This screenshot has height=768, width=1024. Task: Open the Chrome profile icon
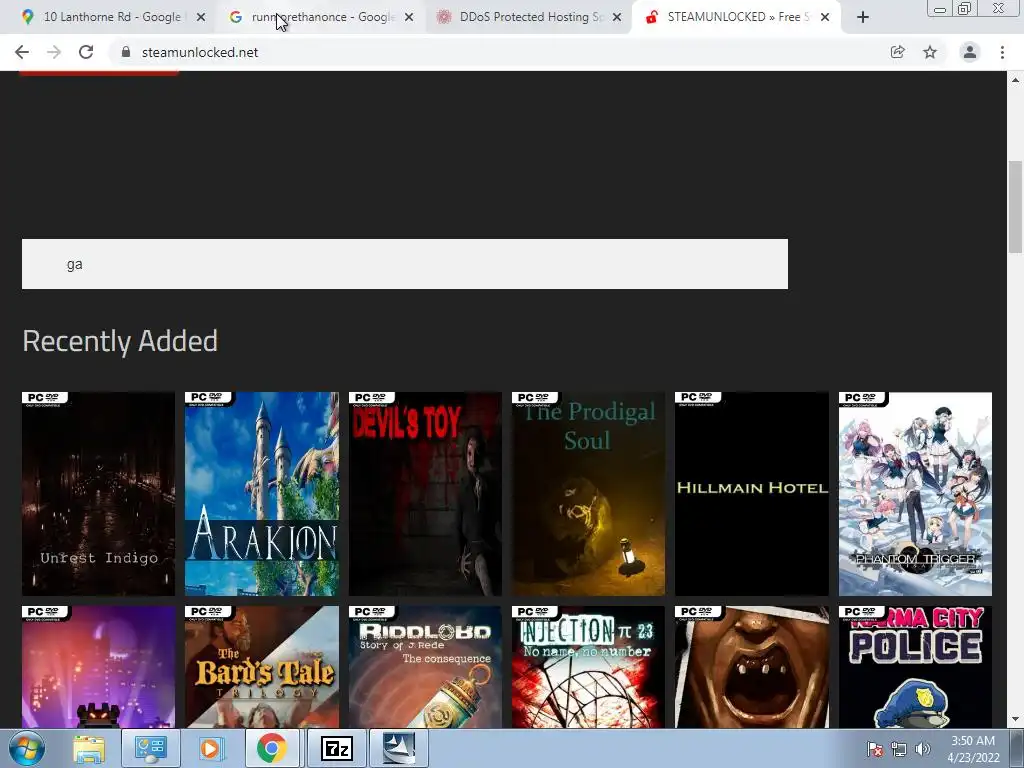970,52
